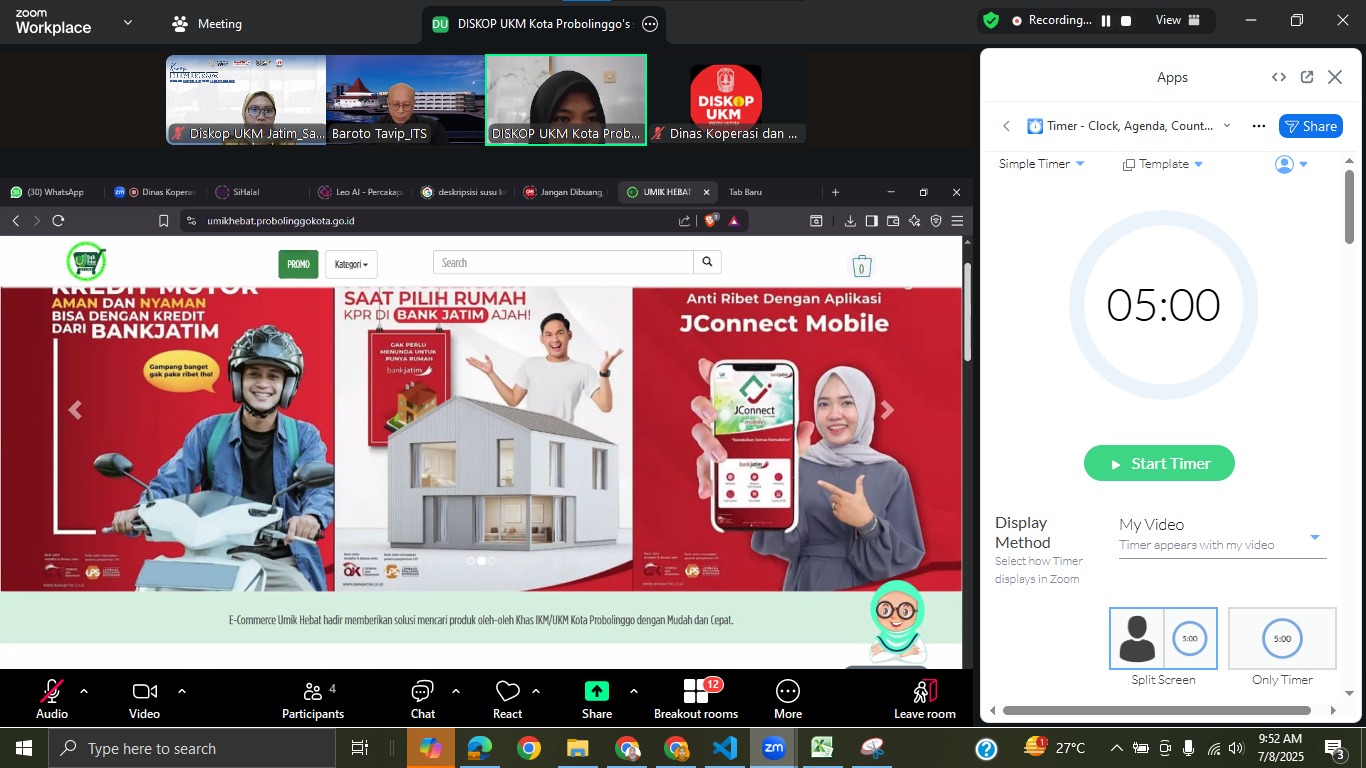Click the website Search field
The height and width of the screenshot is (768, 1366).
563,263
